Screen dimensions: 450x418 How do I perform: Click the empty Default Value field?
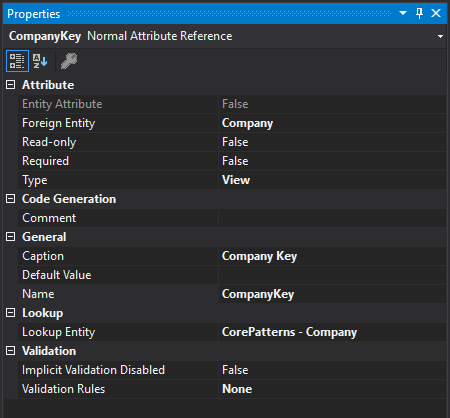[x=332, y=275]
